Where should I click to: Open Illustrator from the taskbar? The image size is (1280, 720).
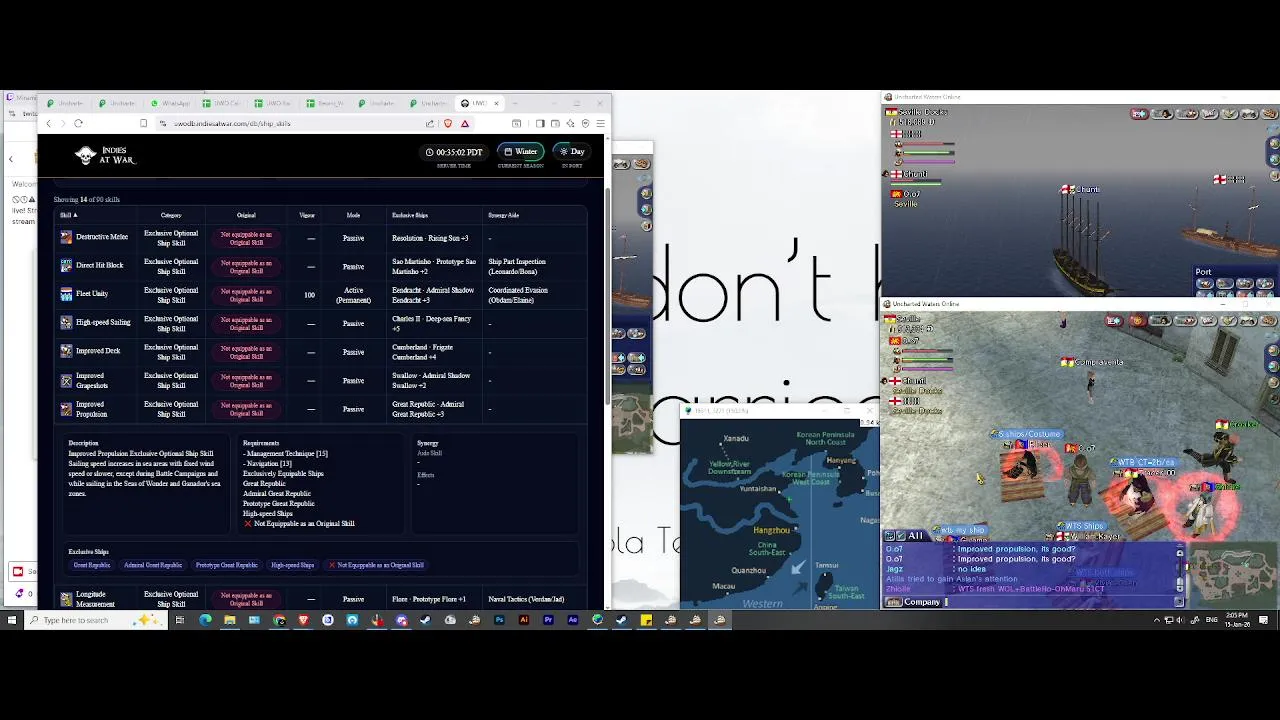(524, 620)
